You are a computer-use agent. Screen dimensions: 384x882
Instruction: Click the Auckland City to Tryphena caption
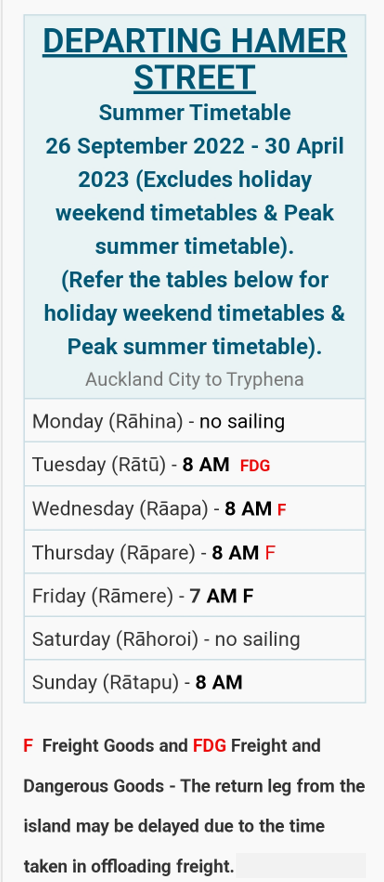[x=195, y=379]
